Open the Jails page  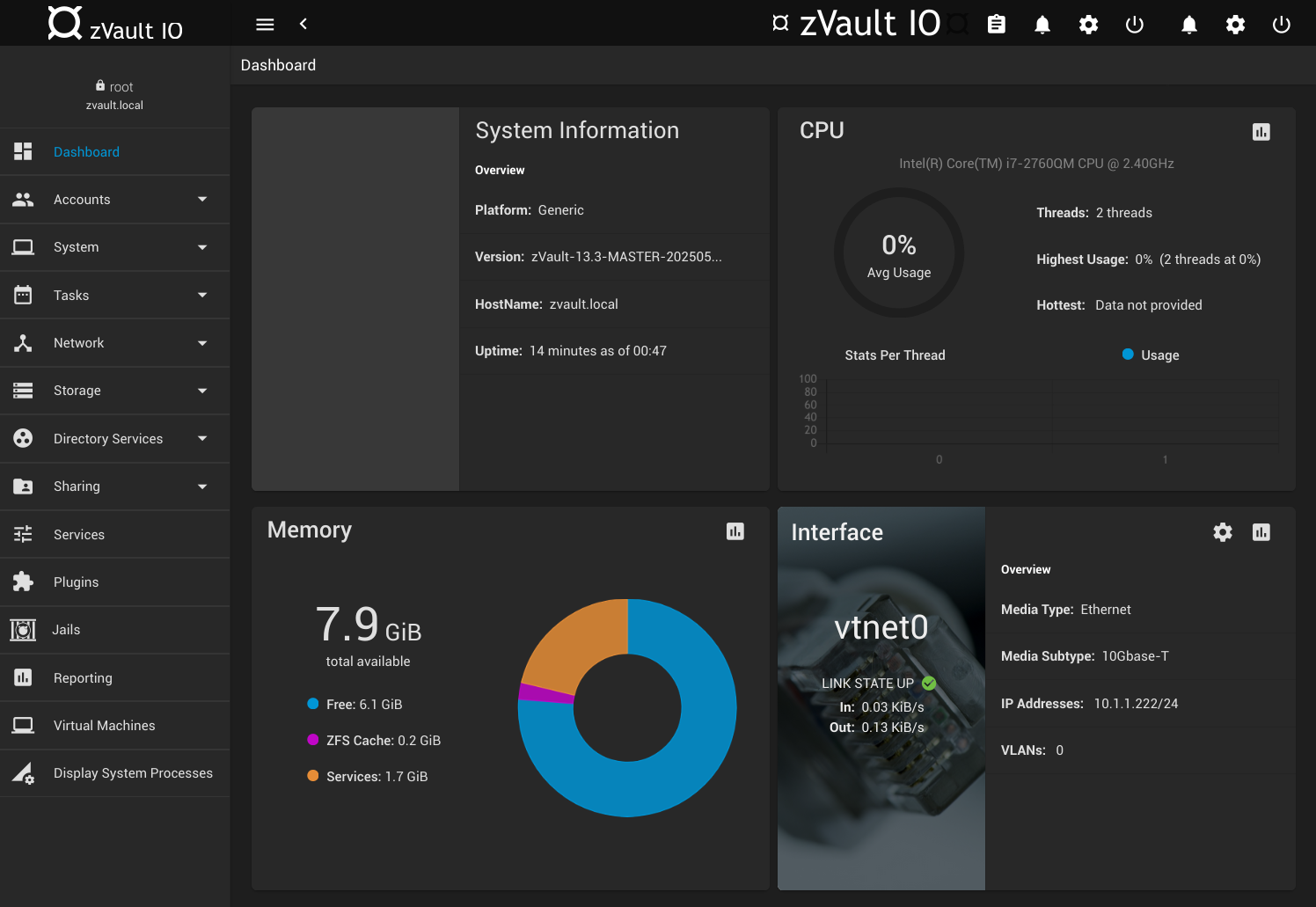pyautogui.click(x=66, y=630)
